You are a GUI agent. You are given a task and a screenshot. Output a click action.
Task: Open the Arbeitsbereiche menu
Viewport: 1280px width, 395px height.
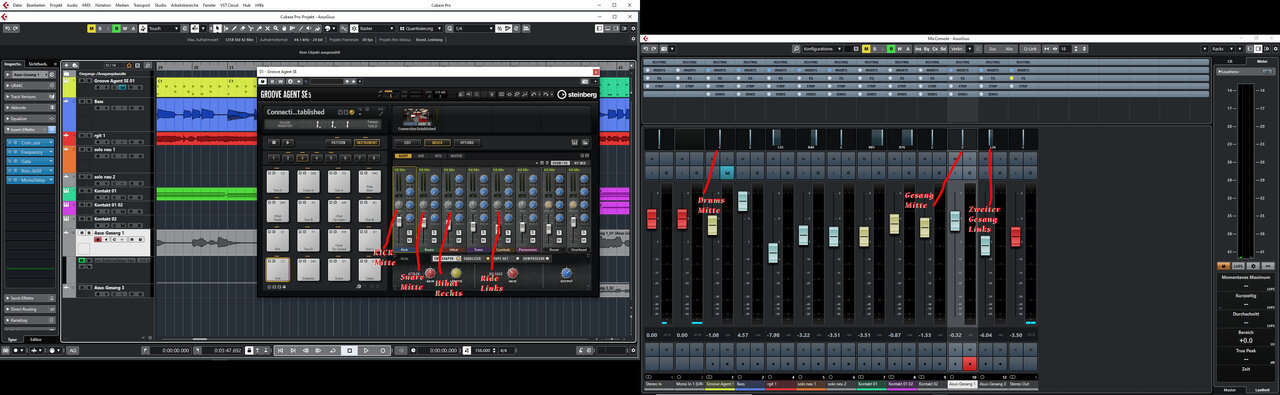(184, 5)
